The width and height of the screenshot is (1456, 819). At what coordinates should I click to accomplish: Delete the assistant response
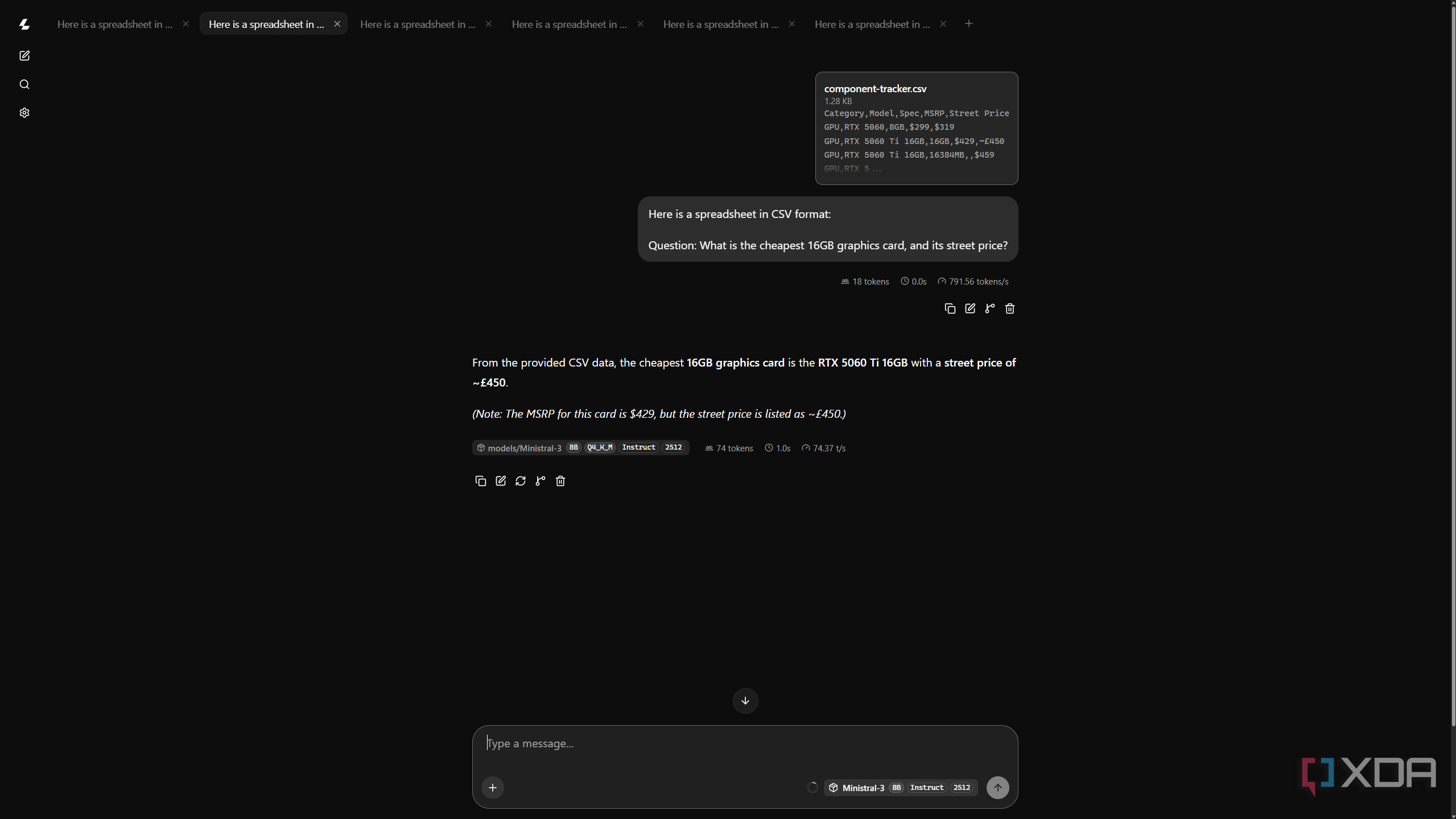[x=560, y=481]
